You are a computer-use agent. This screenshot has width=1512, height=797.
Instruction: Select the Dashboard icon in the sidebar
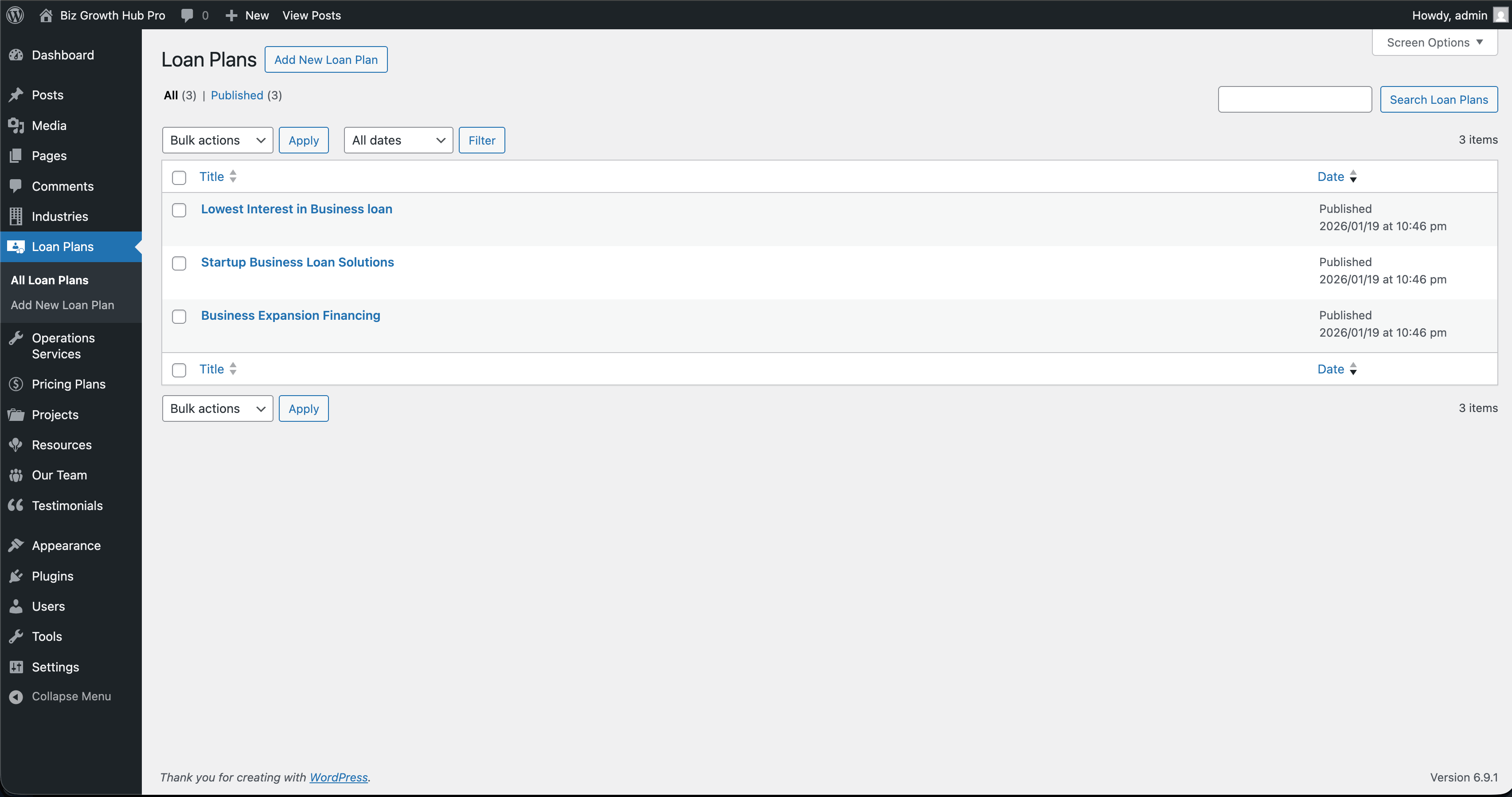tap(16, 55)
